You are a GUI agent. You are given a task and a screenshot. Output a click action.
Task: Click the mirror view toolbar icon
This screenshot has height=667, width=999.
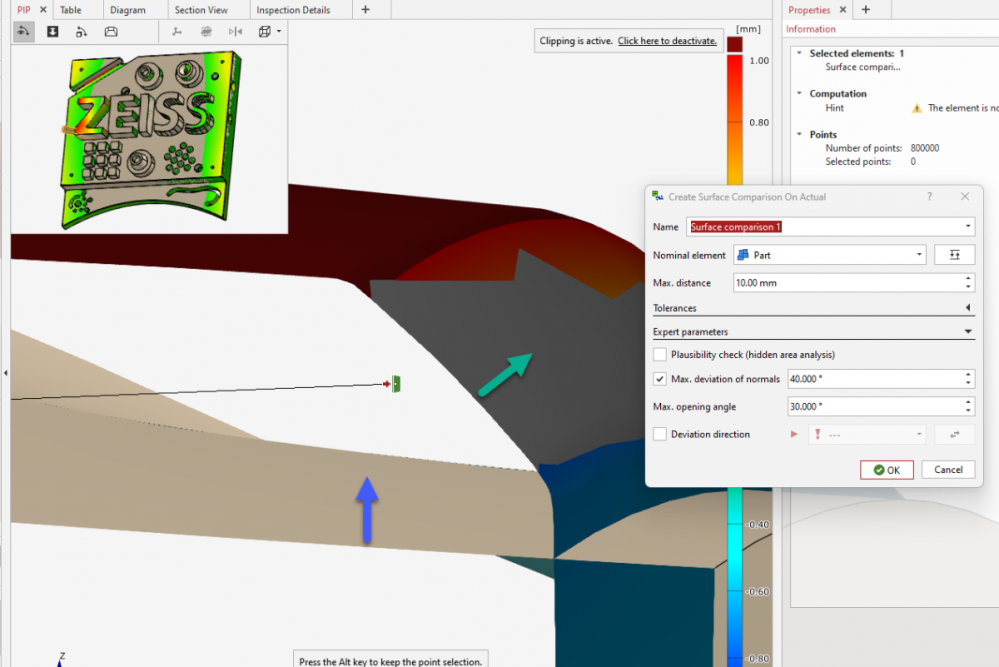[236, 31]
